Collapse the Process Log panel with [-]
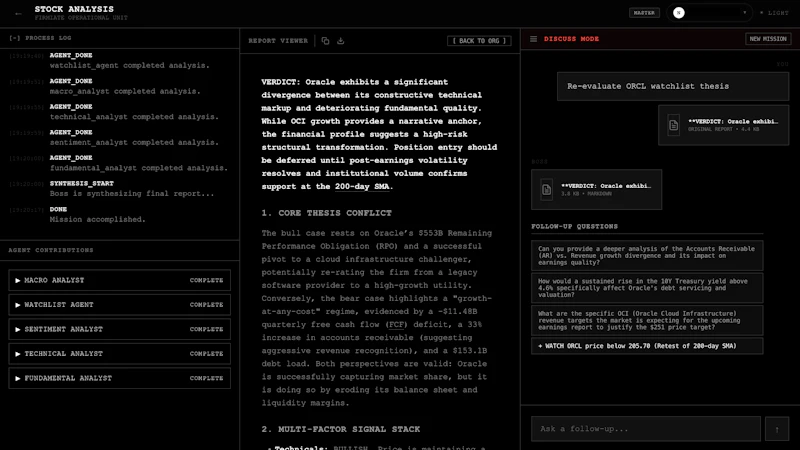800x450 pixels. (15, 38)
